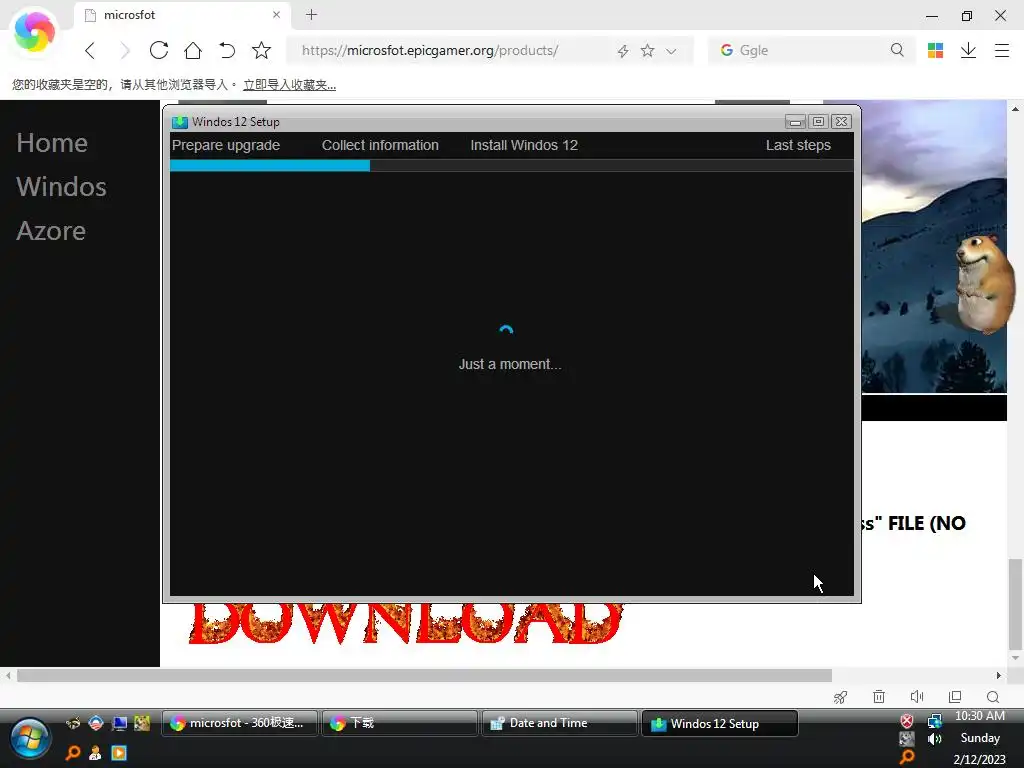Viewport: 1024px width, 768px height.
Task: Click the computer monitor quick launch icon
Action: (x=119, y=723)
